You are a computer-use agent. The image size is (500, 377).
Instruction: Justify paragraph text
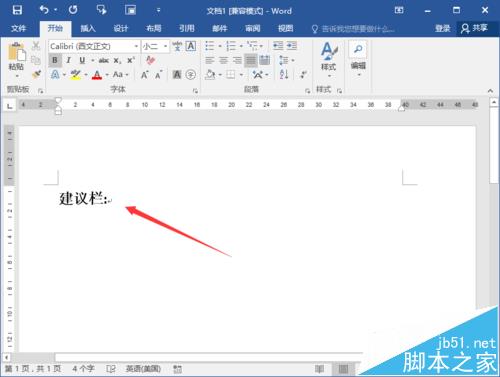[x=251, y=60]
